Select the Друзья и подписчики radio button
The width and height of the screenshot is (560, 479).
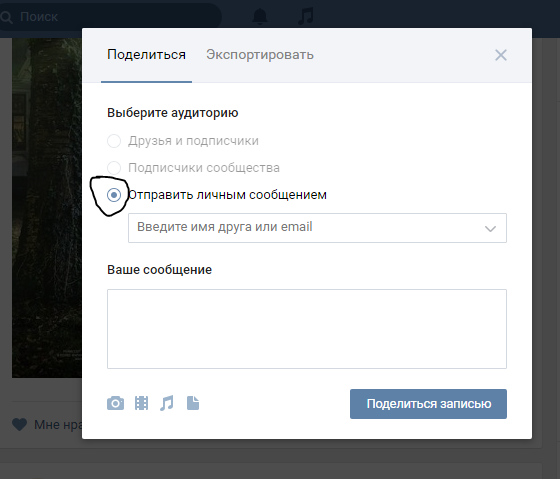pyautogui.click(x=114, y=141)
